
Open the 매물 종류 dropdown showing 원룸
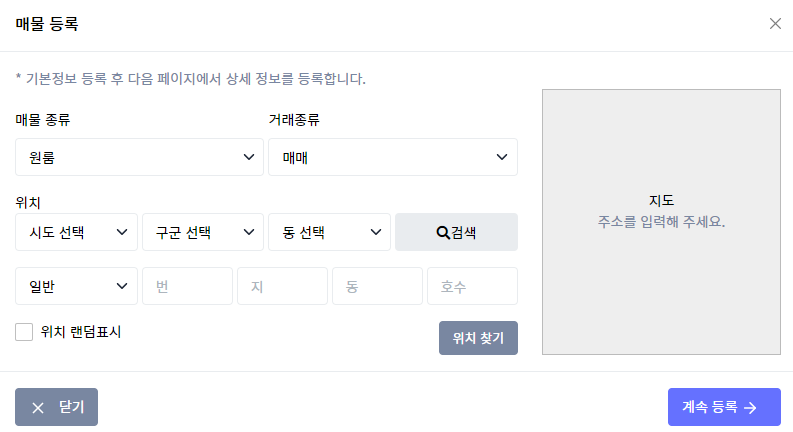click(139, 157)
